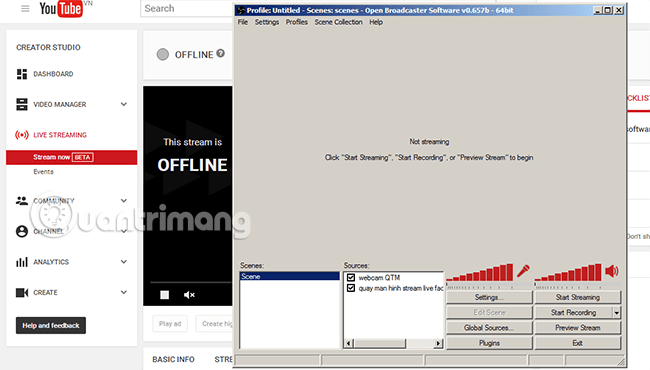Go to the YouTube logo home
The image size is (650, 370).
tap(61, 9)
